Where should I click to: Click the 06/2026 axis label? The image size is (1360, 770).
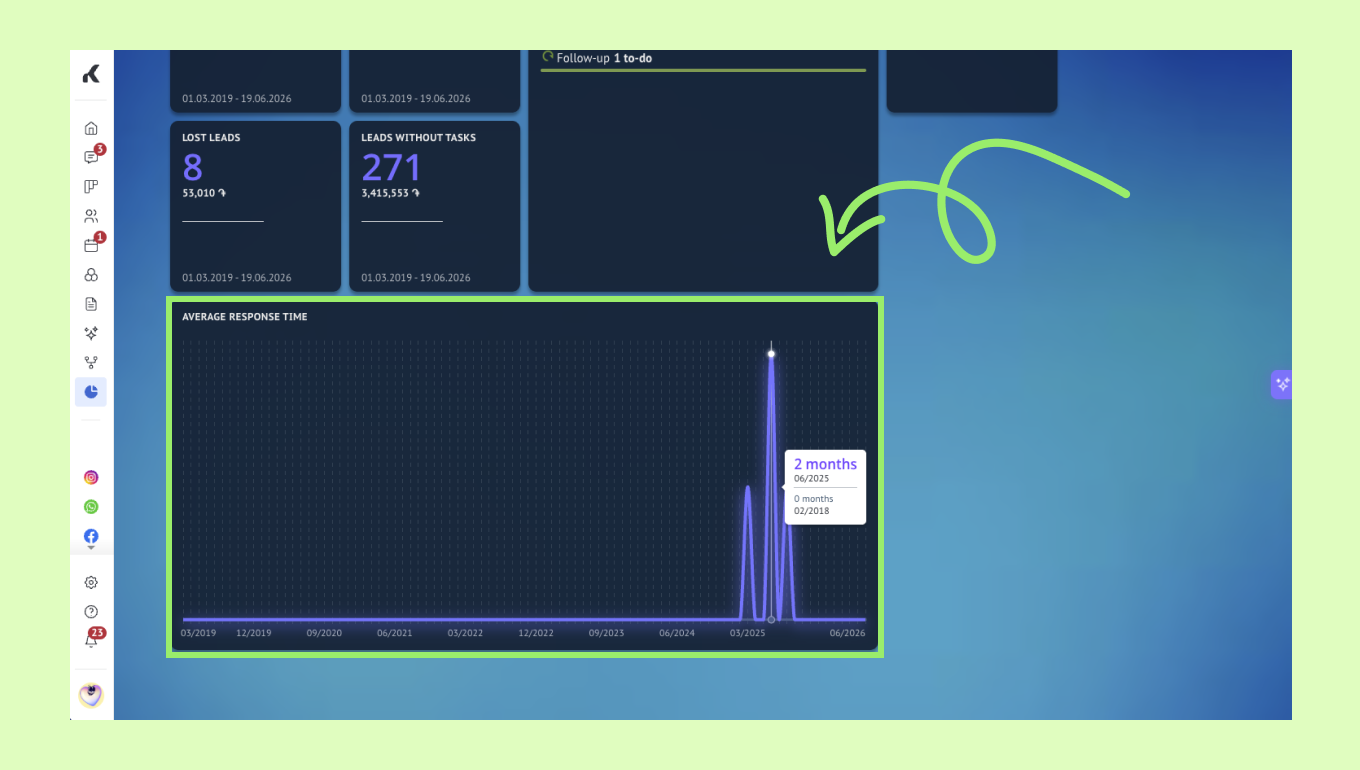click(x=848, y=633)
